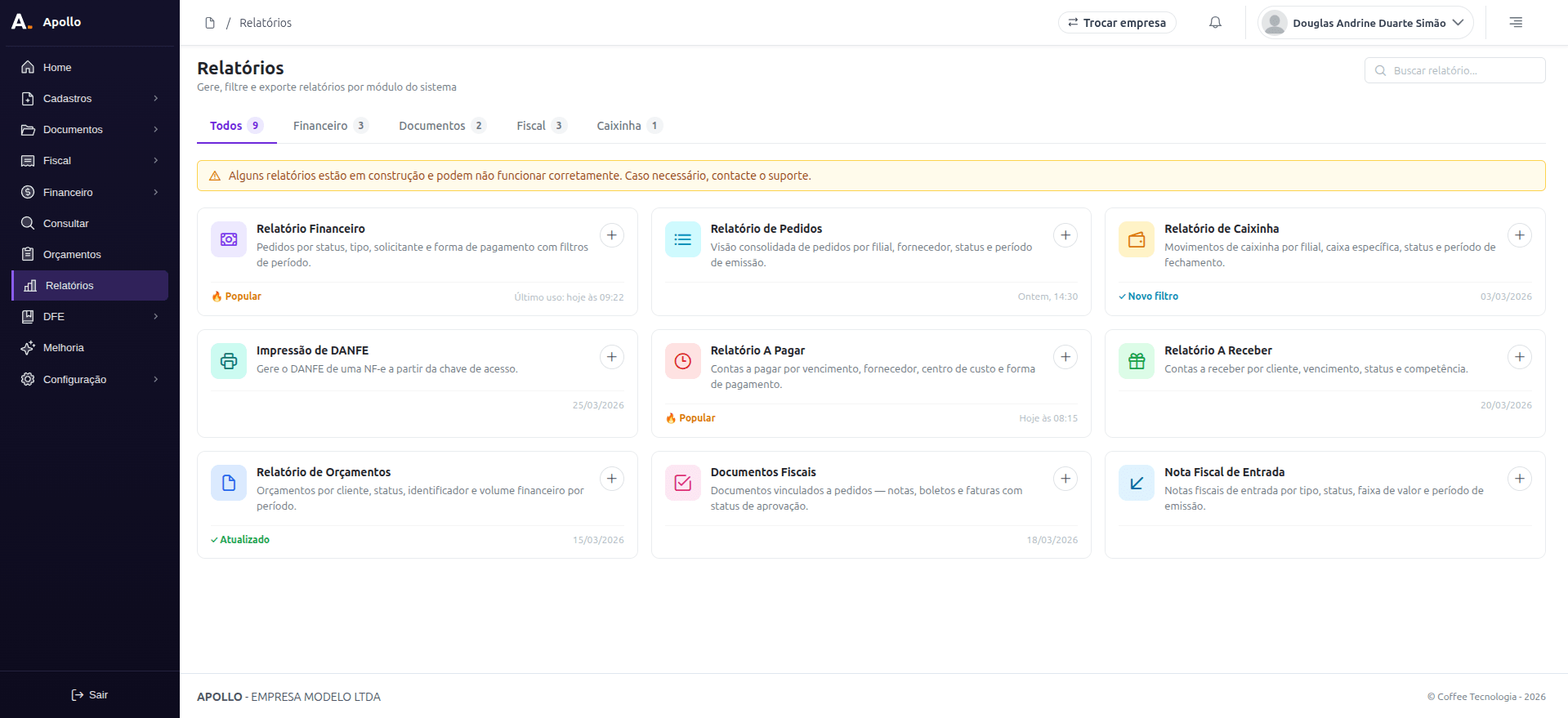
Task: Open Melhoria in the sidebar
Action: [90, 348]
